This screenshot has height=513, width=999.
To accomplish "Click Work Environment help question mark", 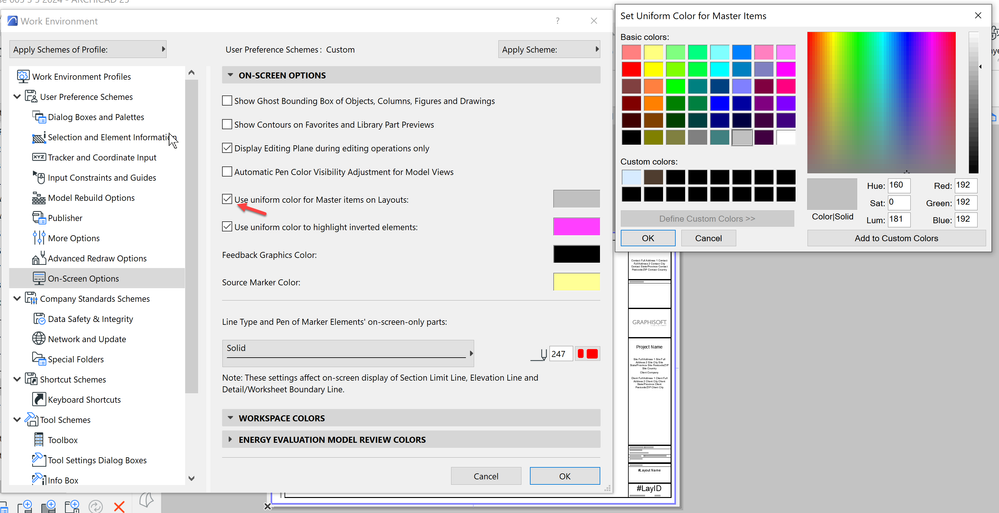I will click(x=558, y=20).
